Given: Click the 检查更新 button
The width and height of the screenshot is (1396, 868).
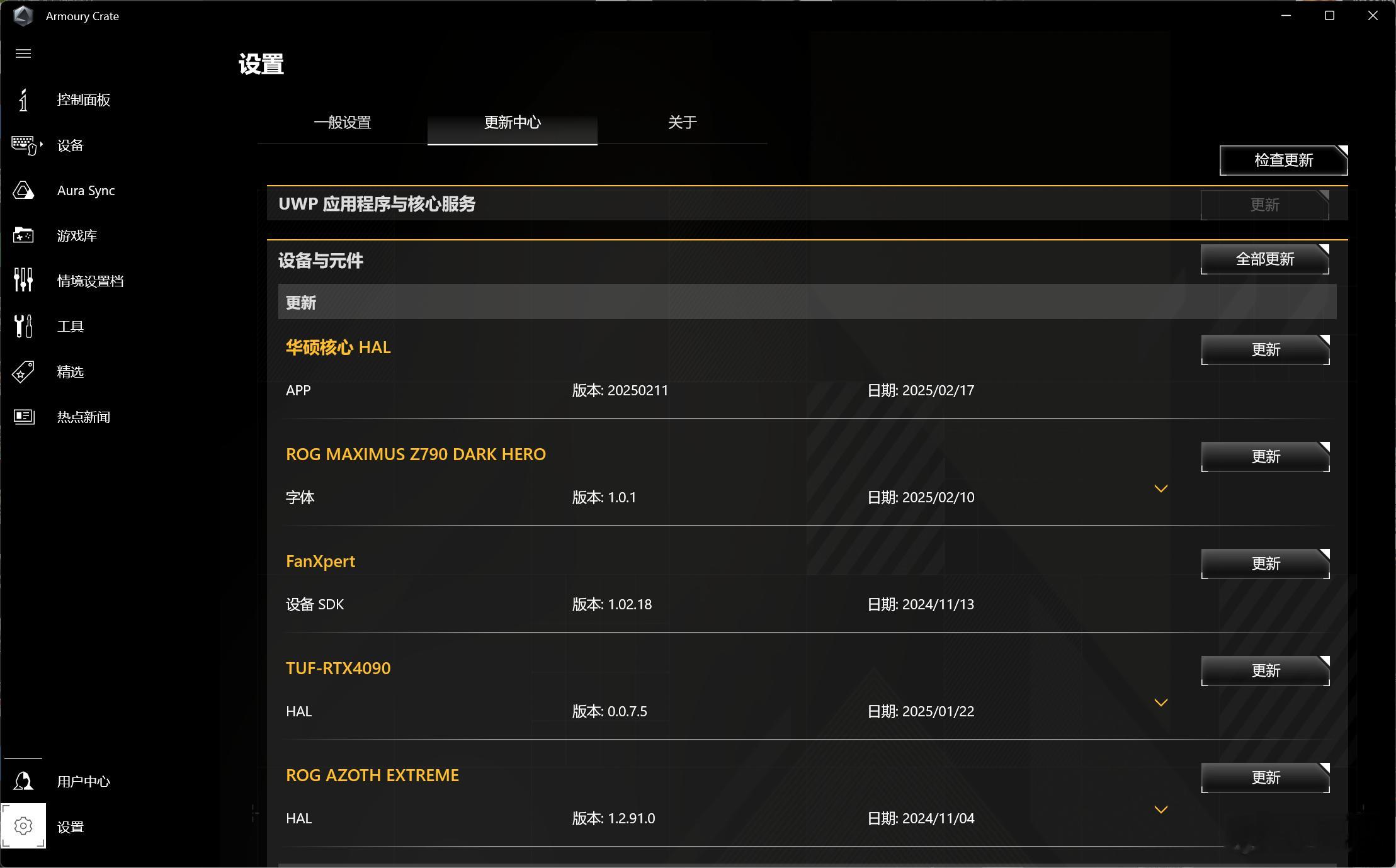Looking at the screenshot, I should [x=1284, y=161].
